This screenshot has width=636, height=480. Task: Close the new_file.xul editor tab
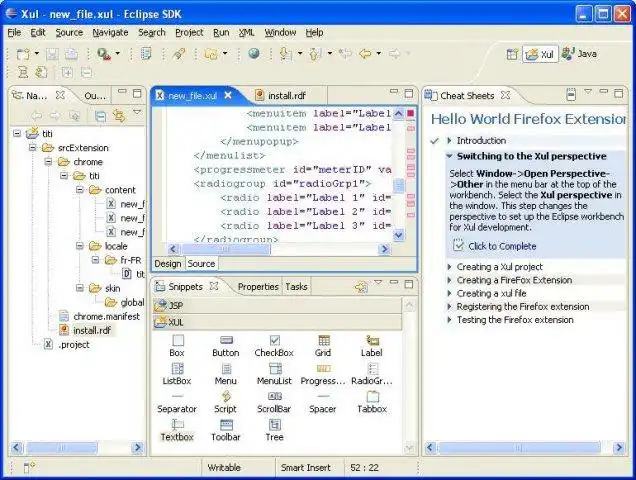coord(228,95)
